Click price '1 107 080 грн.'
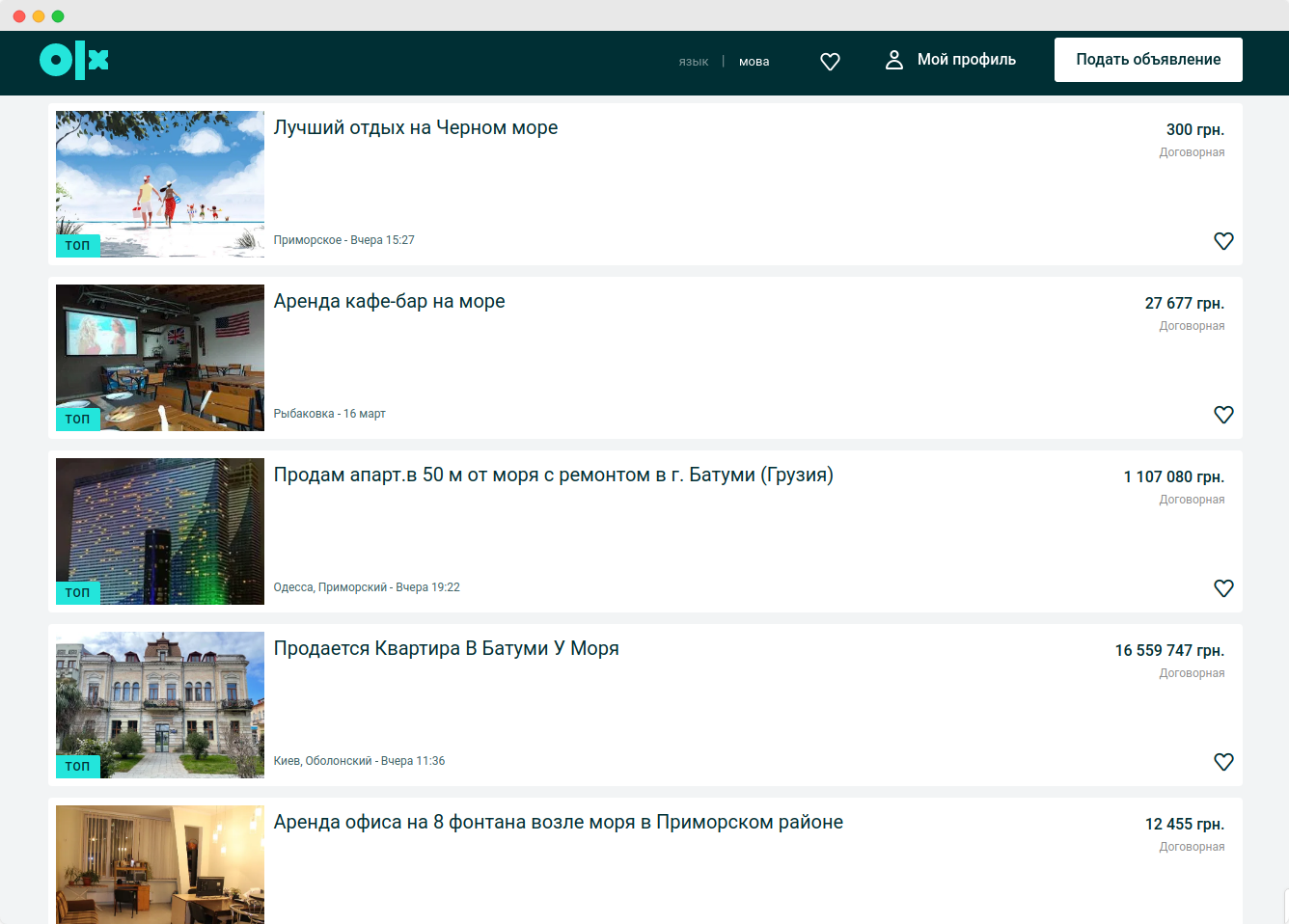 [1174, 476]
